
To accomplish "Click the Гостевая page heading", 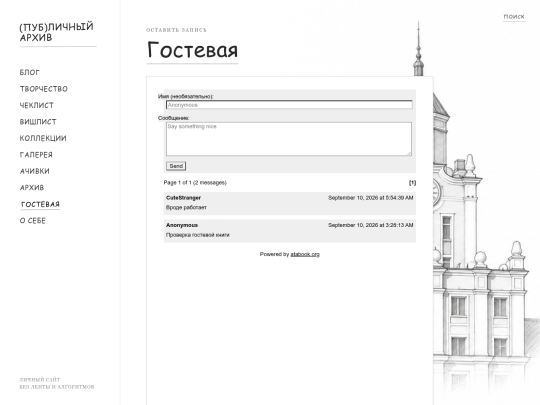I will coord(193,50).
